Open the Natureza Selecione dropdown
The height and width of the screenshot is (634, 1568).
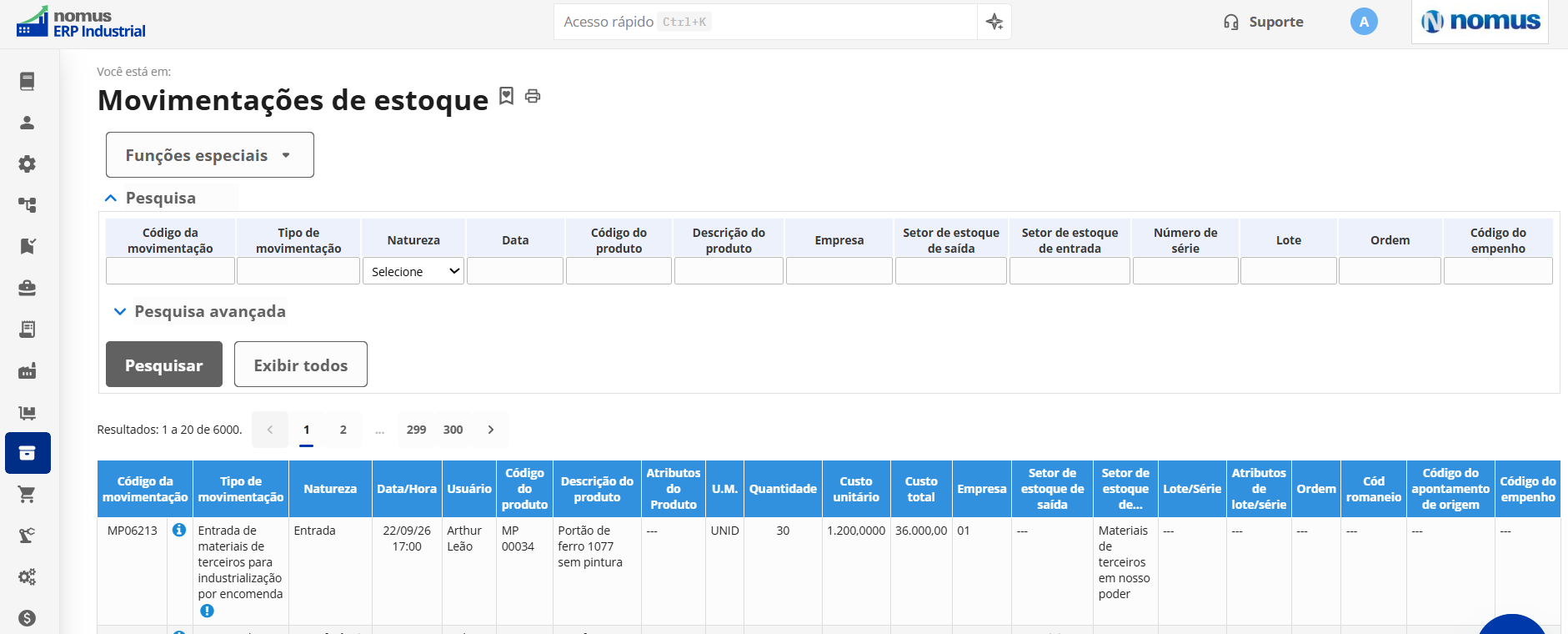pyautogui.click(x=413, y=271)
